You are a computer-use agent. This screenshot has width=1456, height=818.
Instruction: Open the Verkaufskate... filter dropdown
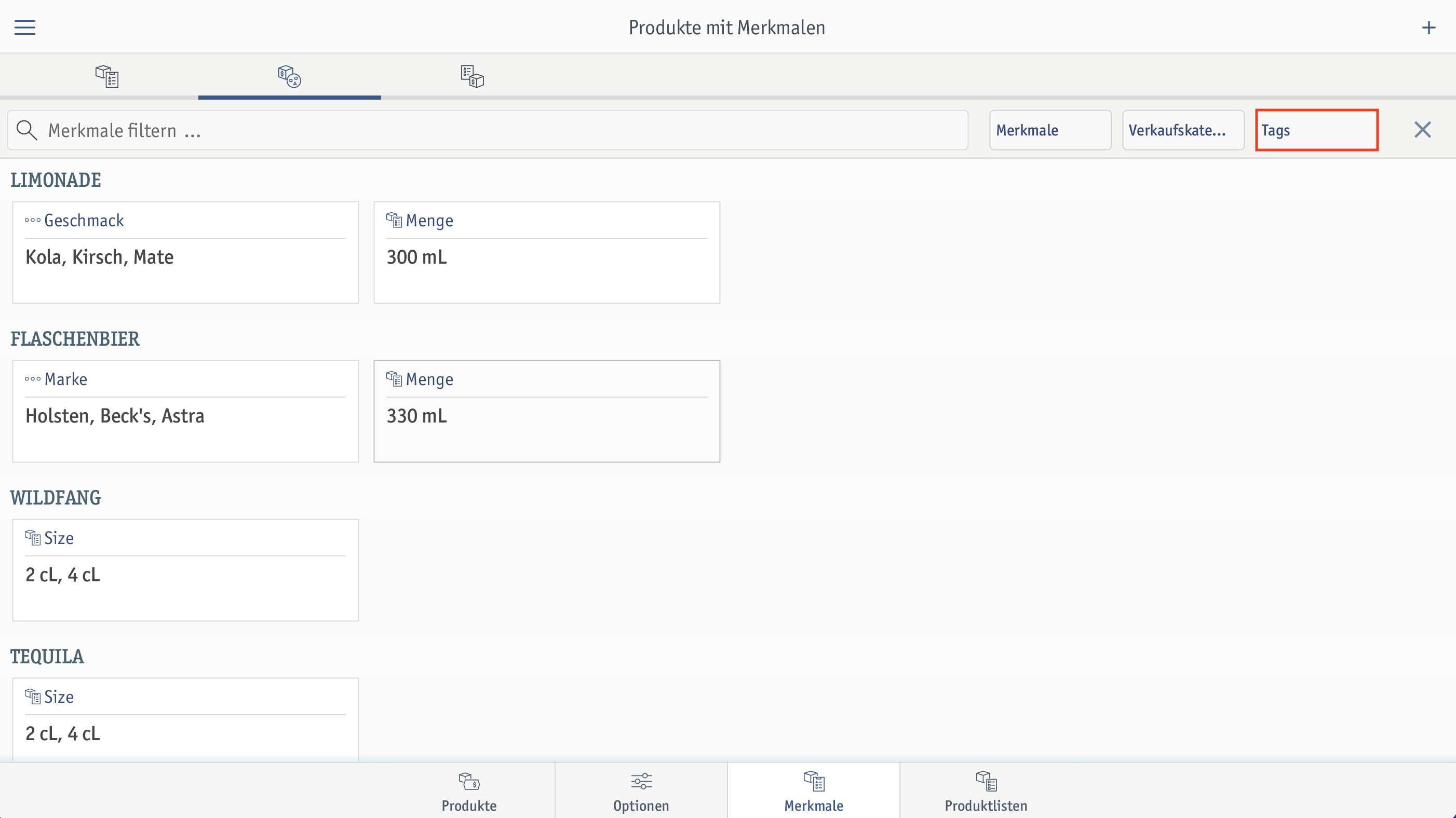point(1183,130)
